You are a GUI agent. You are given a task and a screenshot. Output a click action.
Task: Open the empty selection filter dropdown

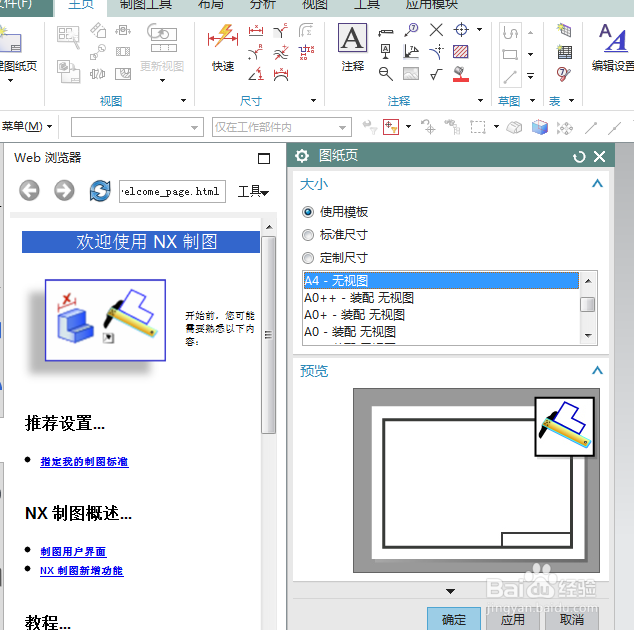pyautogui.click(x=137, y=127)
